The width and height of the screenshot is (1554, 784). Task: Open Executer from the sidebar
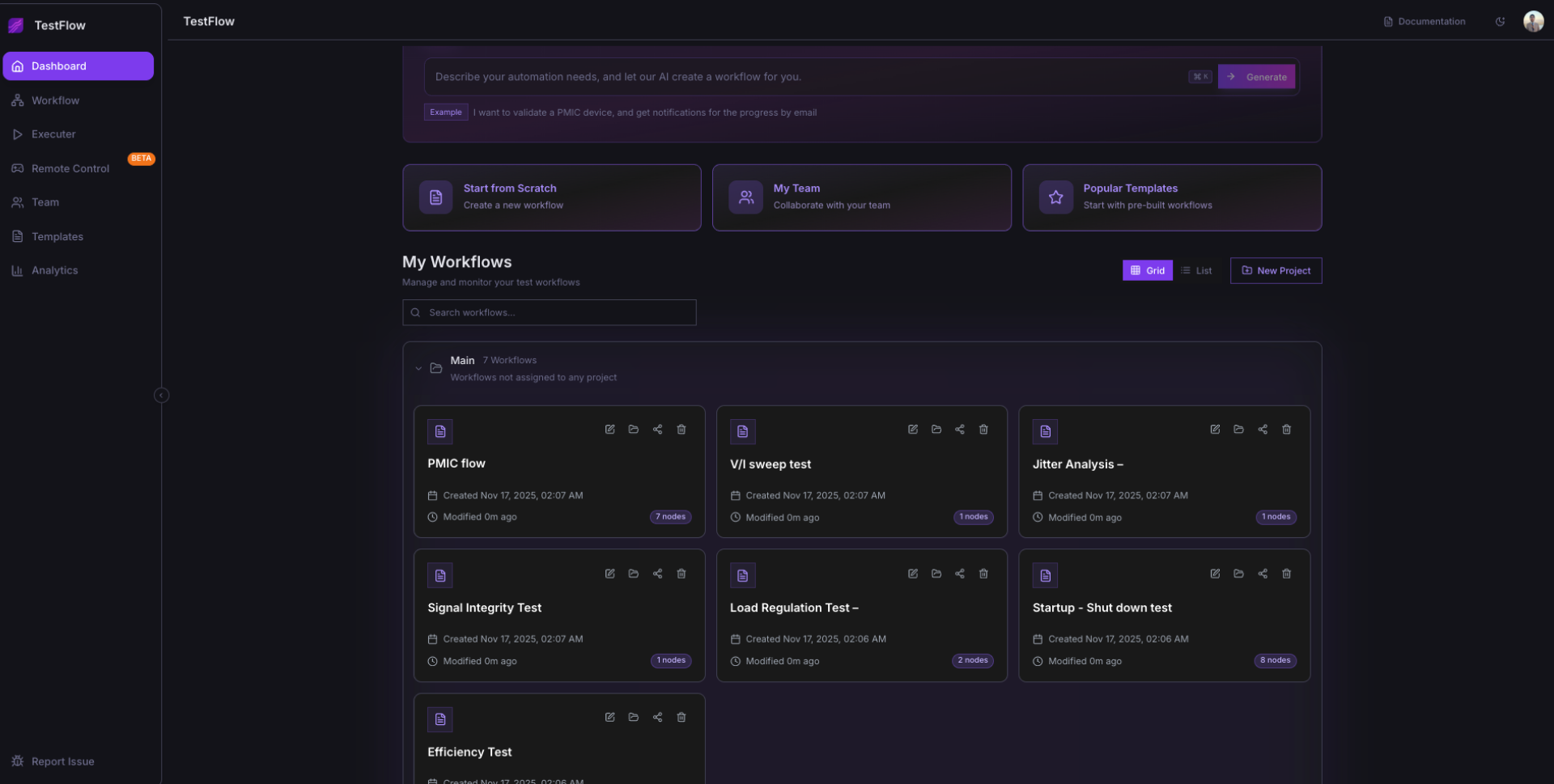pos(53,134)
